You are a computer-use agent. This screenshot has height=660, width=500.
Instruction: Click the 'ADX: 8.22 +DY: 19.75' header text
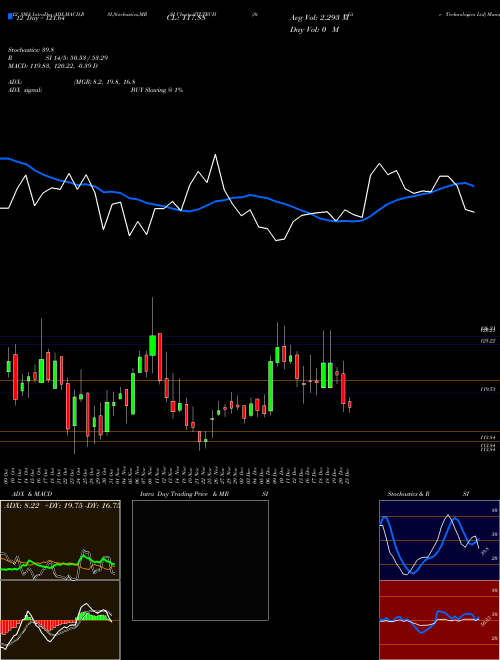(x=61, y=506)
